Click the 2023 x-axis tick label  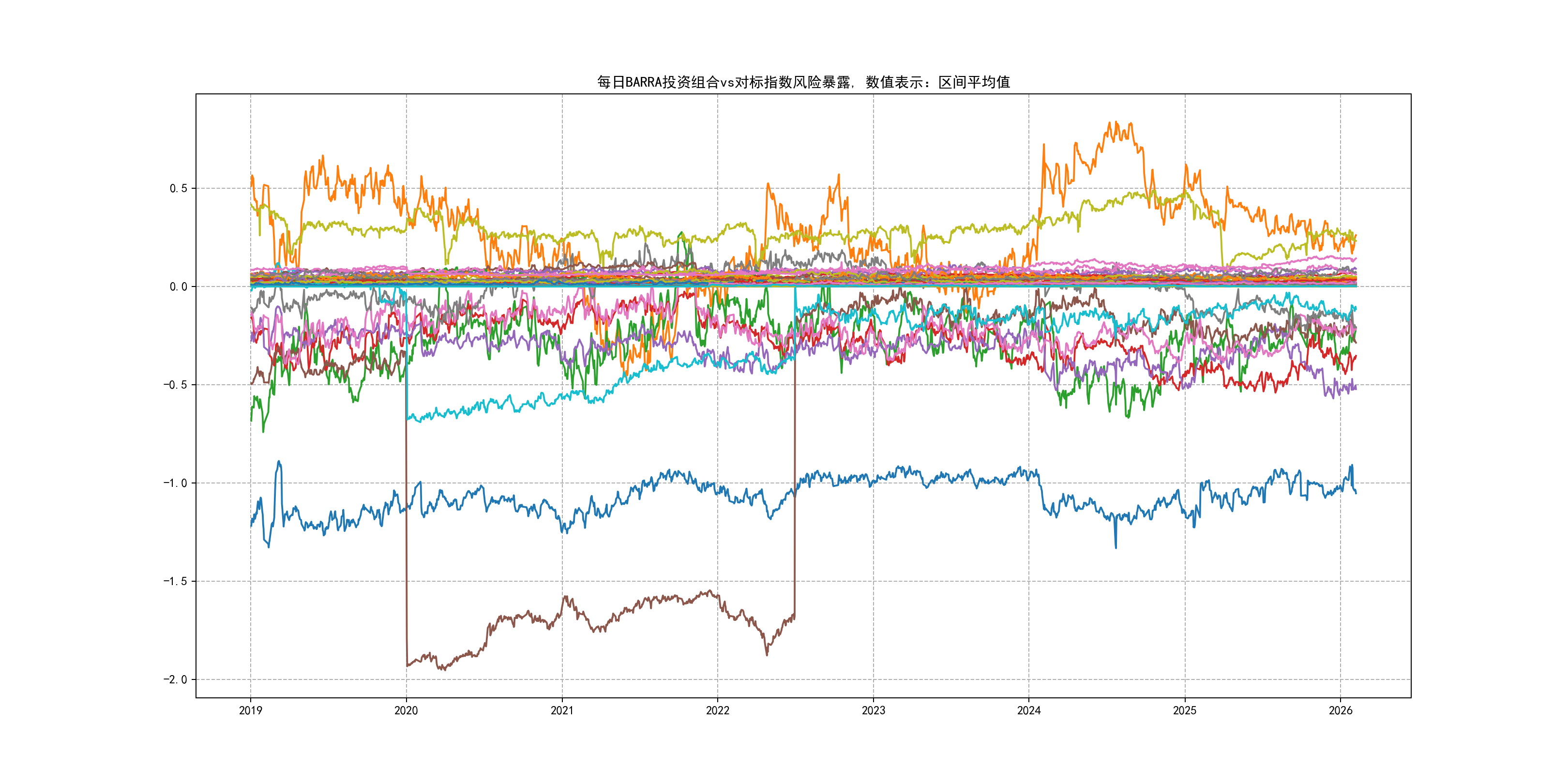point(873,710)
